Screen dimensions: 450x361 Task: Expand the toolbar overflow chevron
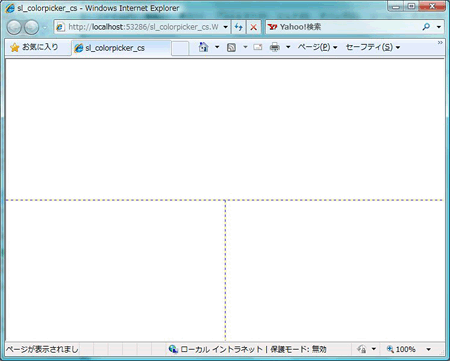[440, 42]
